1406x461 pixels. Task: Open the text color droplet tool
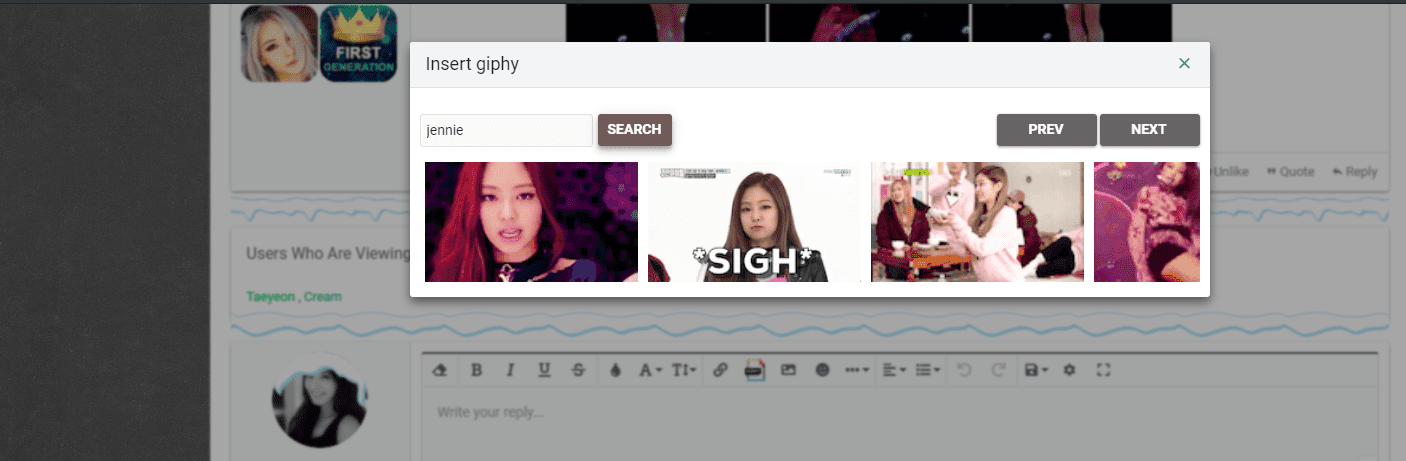(x=615, y=370)
